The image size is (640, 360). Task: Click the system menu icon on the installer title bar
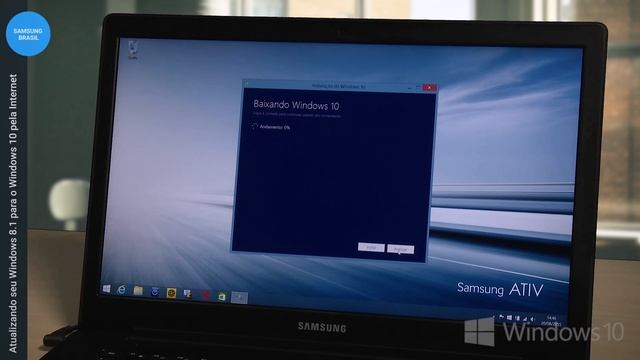click(247, 84)
